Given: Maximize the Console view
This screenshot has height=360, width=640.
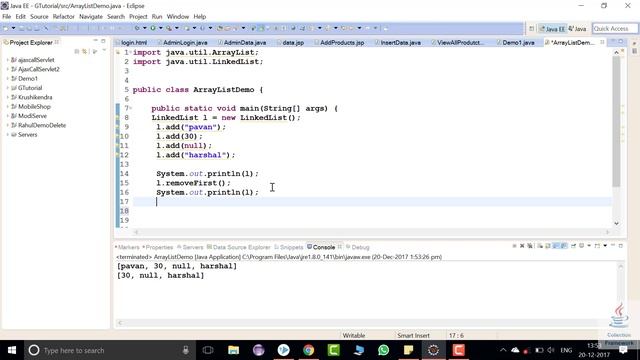Looking at the screenshot, I should click(x=621, y=246).
